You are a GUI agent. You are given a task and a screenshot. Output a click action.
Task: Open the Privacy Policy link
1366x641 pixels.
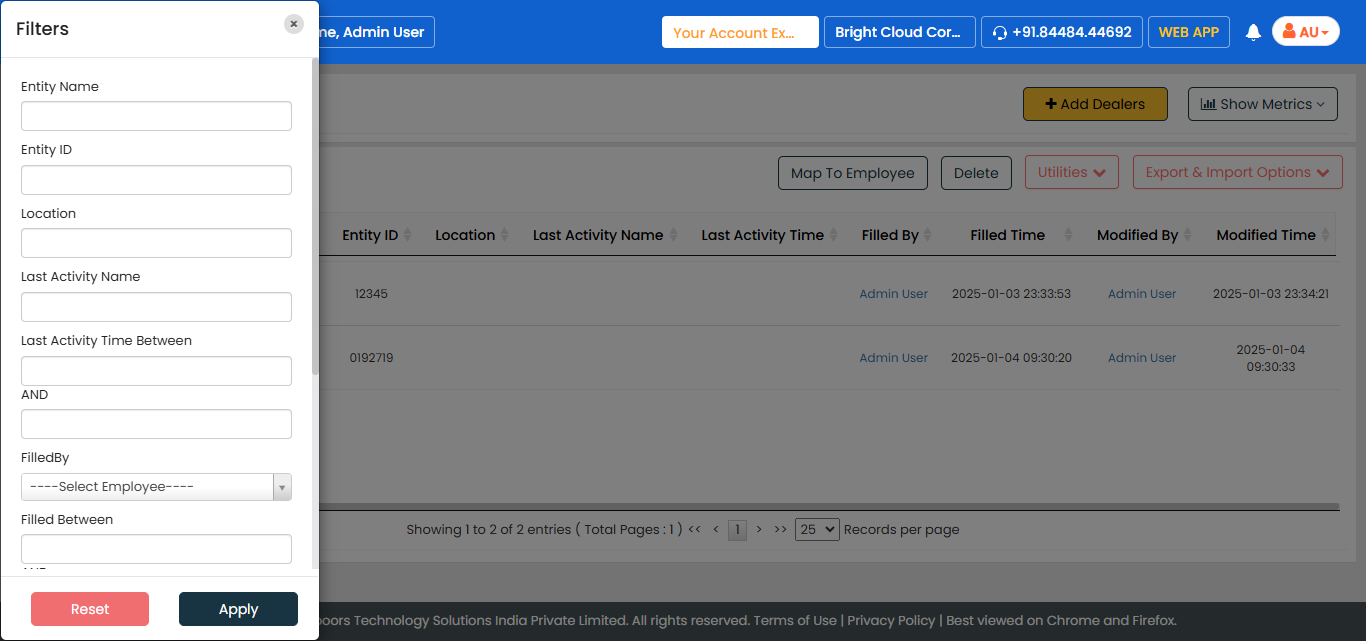[891, 620]
